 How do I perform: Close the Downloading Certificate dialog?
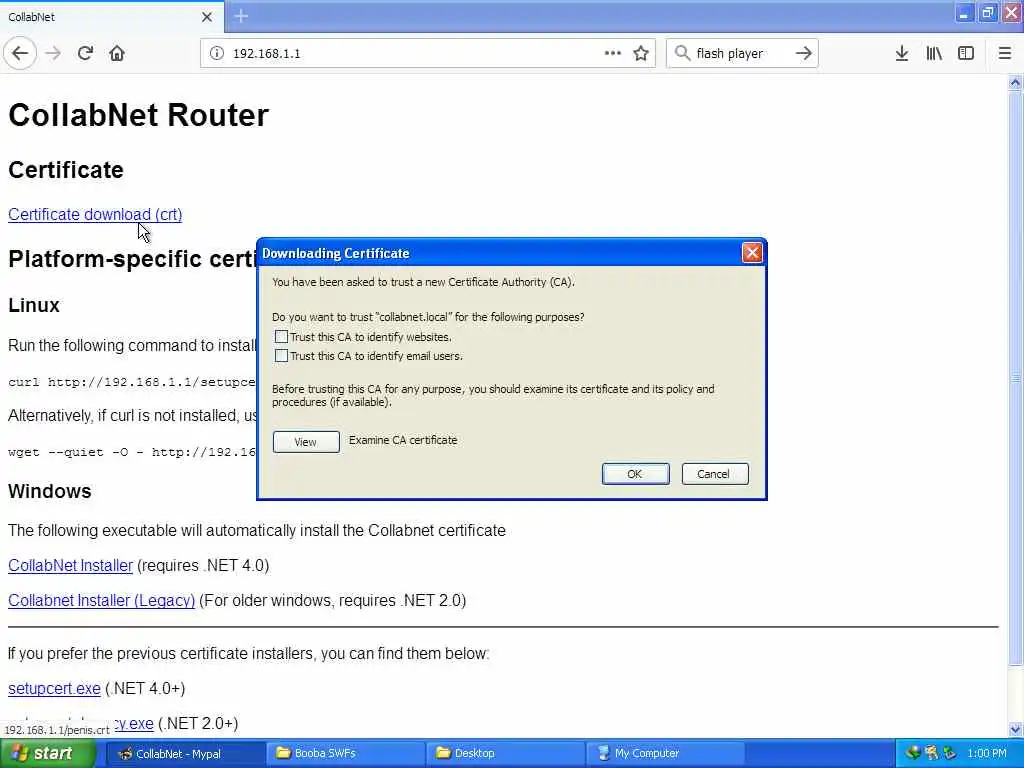point(752,253)
